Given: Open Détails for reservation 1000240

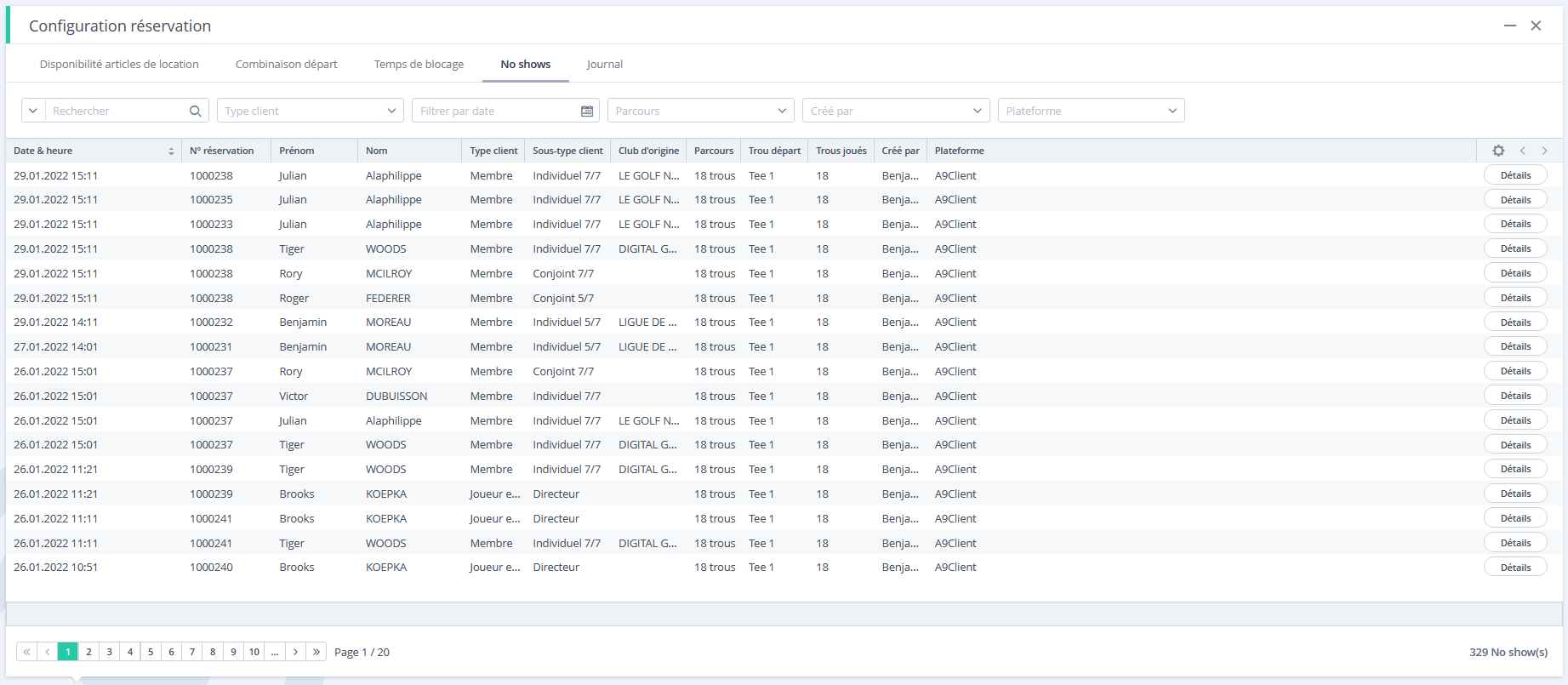Looking at the screenshot, I should click(x=1515, y=568).
